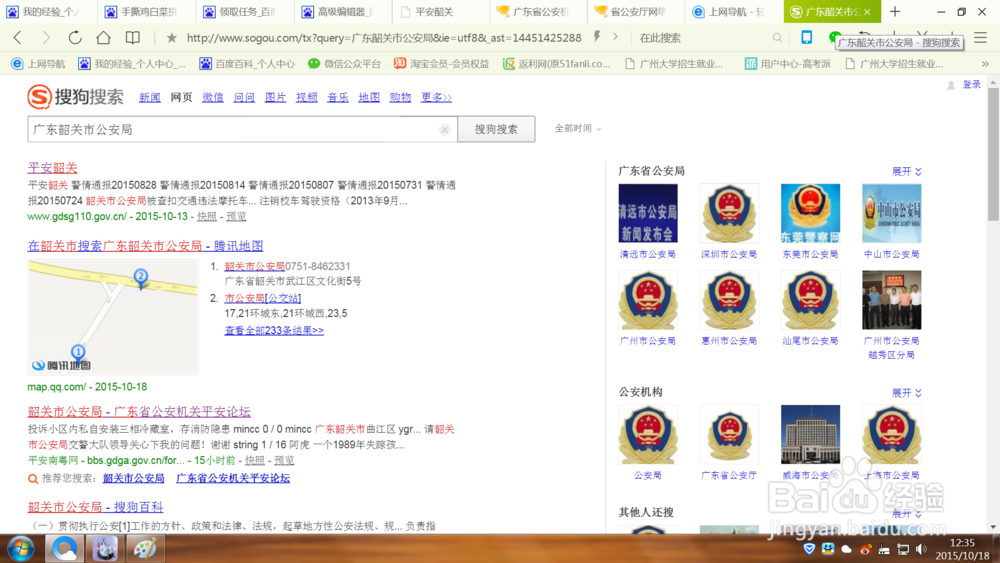This screenshot has height=563, width=1000.
Task: Open 快照 for 平安韶关 result
Action: point(207,217)
